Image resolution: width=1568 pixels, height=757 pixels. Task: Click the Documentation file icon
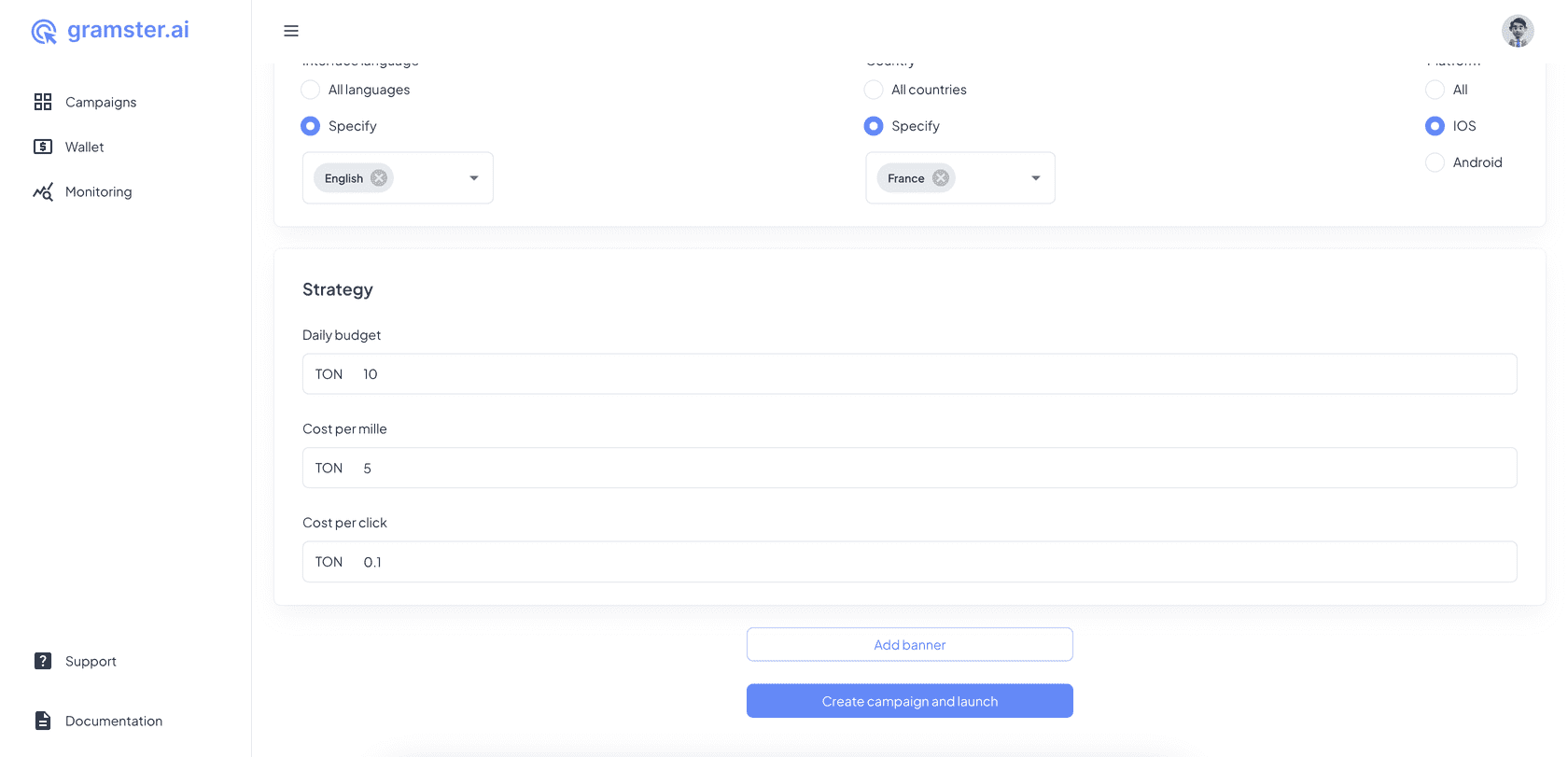tap(43, 721)
